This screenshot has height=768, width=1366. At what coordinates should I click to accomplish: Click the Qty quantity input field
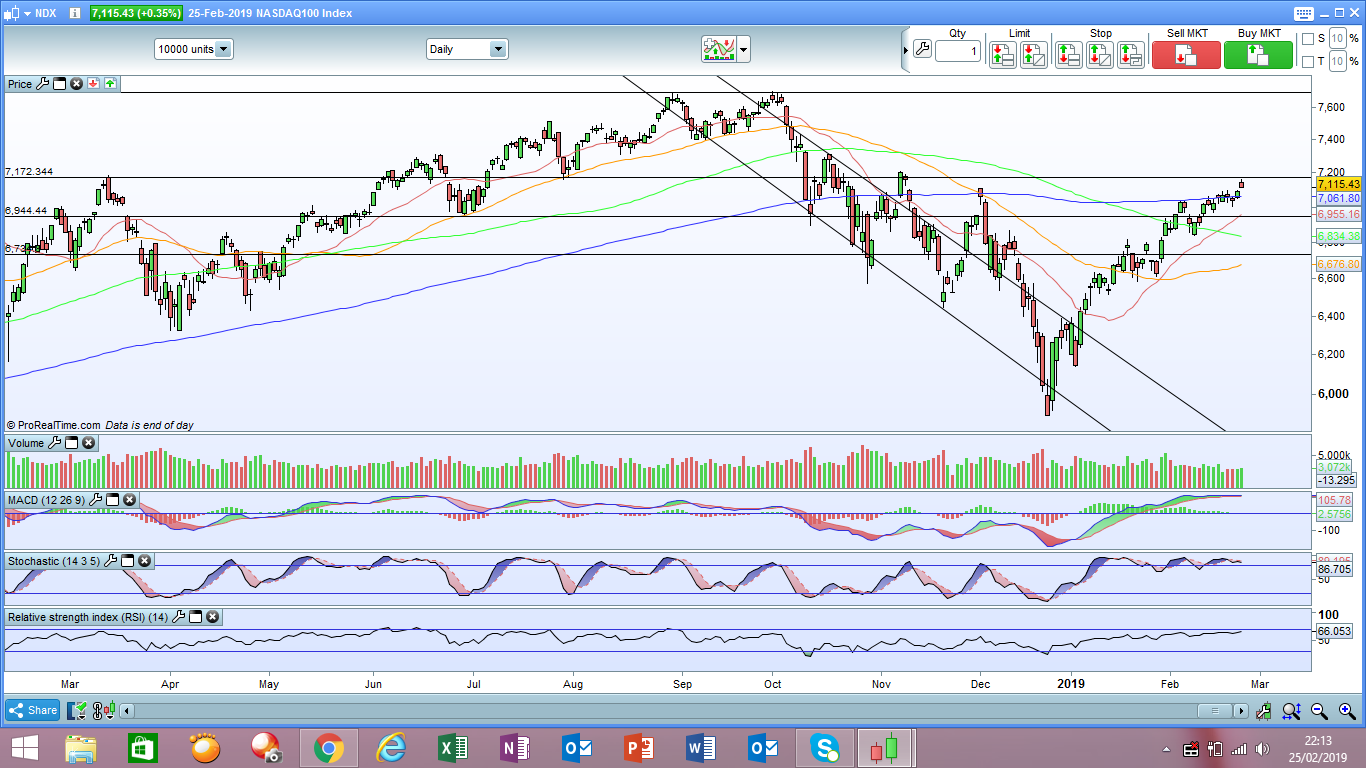click(x=958, y=50)
